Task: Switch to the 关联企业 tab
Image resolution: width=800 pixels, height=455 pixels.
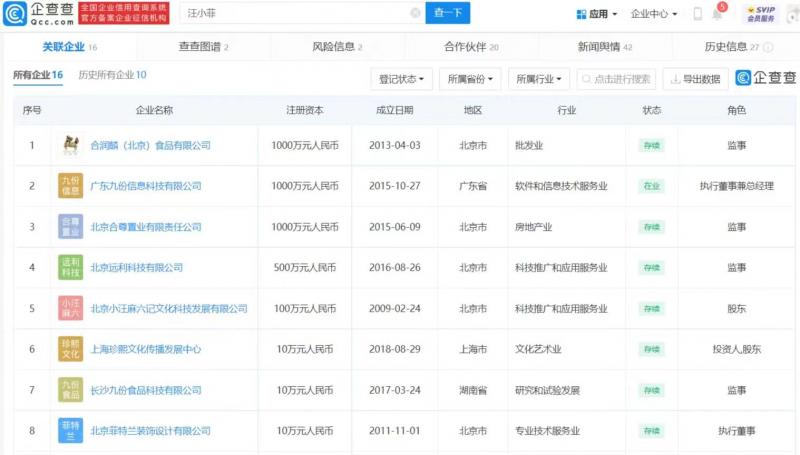Action: coord(69,47)
